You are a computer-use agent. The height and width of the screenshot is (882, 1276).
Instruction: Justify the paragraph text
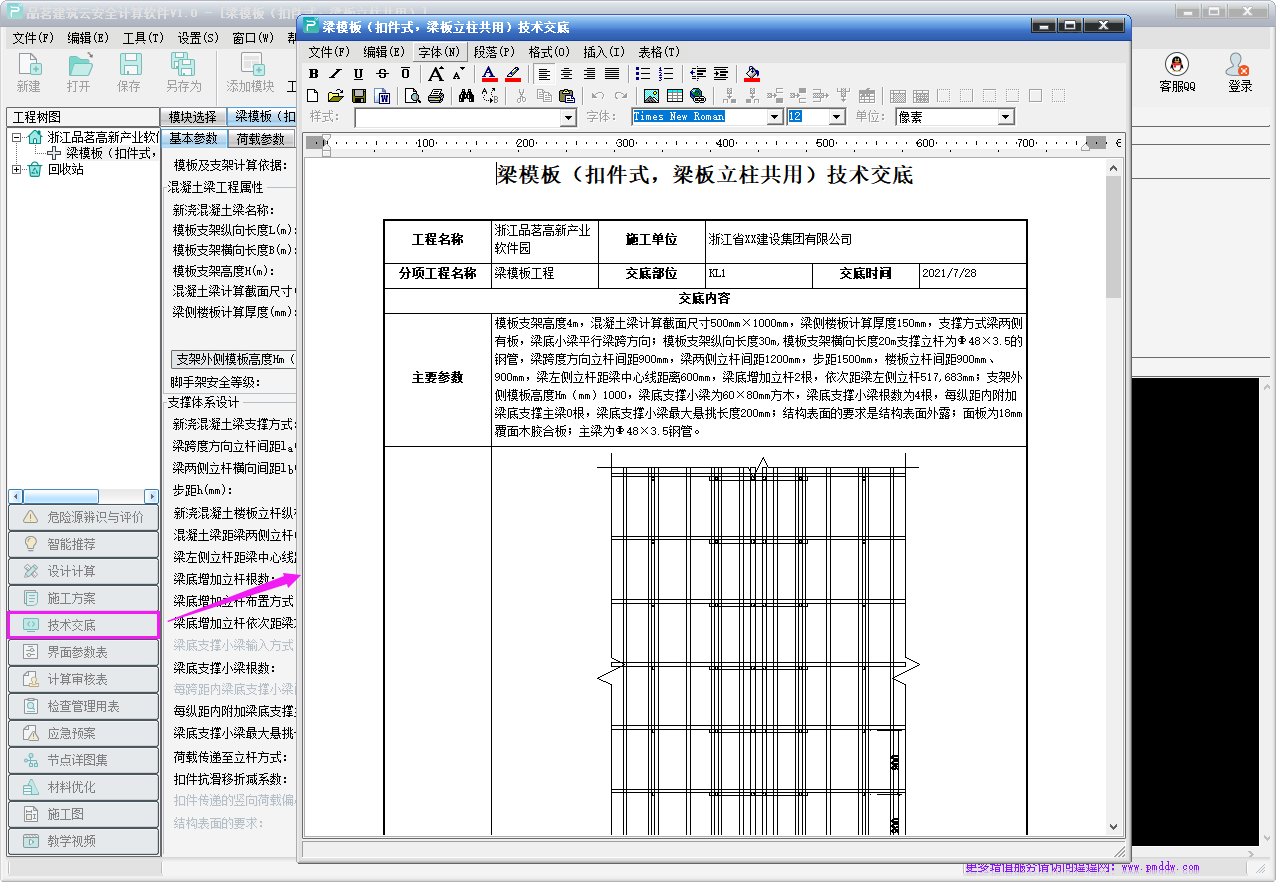[x=612, y=74]
